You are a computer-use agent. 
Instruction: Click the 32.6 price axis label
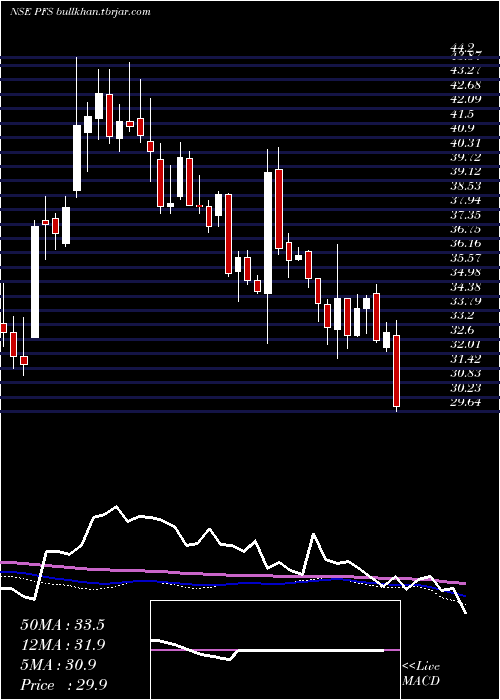pos(462,331)
